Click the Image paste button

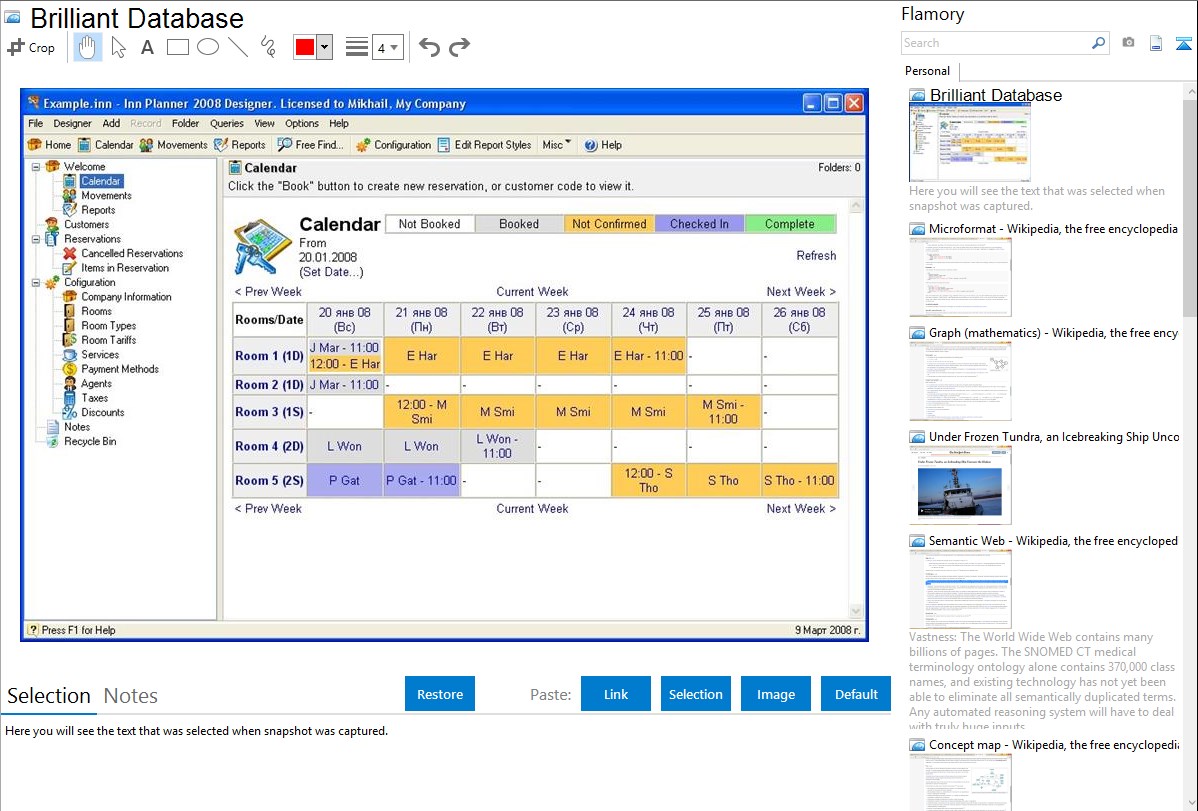click(776, 694)
